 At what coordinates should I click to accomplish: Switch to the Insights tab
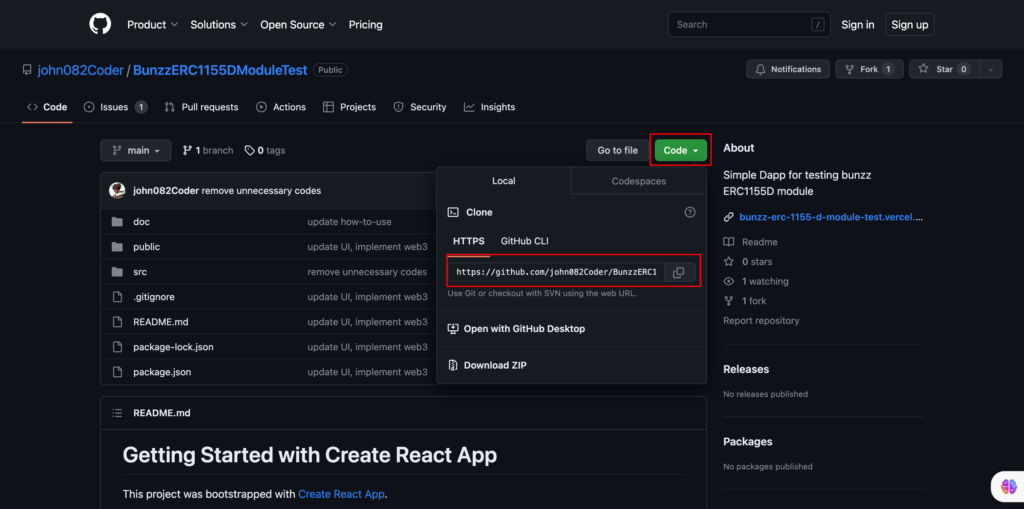[x=490, y=107]
